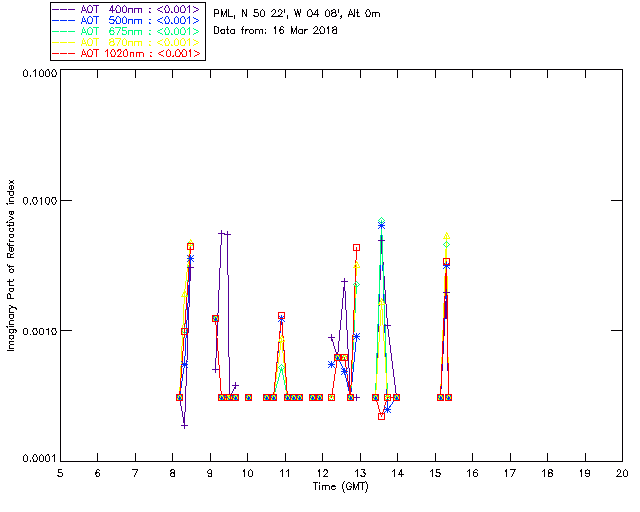The height and width of the screenshot is (512, 640).
Task: Click the x-axis label 10
Action: [x=248, y=473]
